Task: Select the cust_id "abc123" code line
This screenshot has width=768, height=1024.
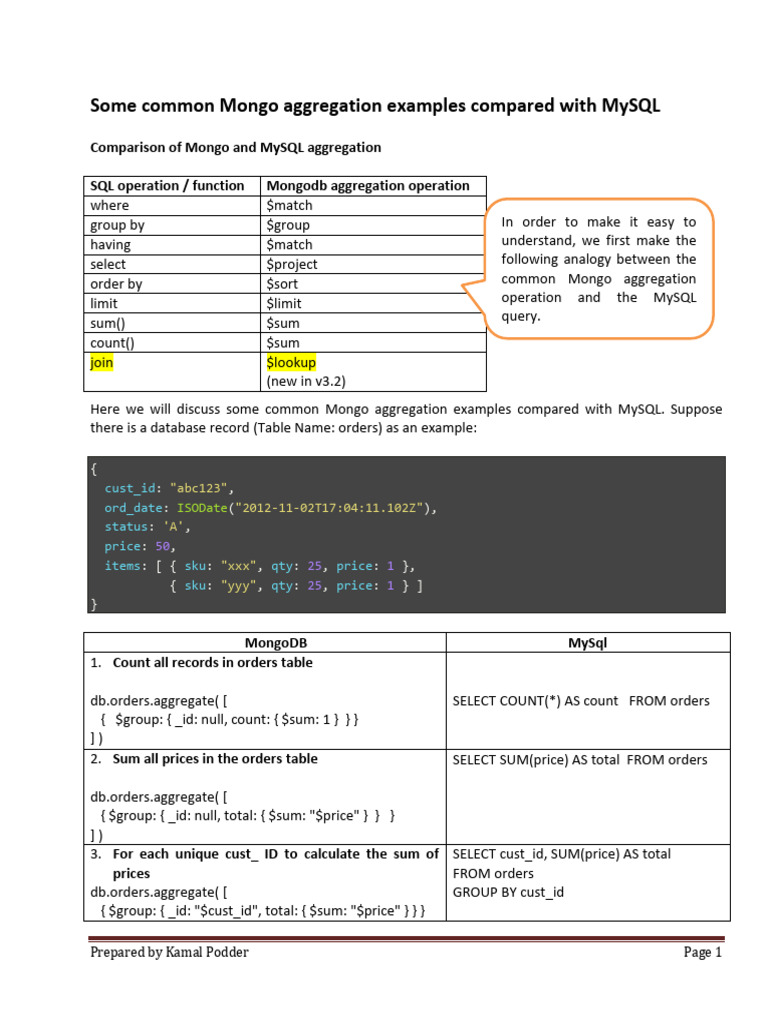Action: (x=168, y=488)
